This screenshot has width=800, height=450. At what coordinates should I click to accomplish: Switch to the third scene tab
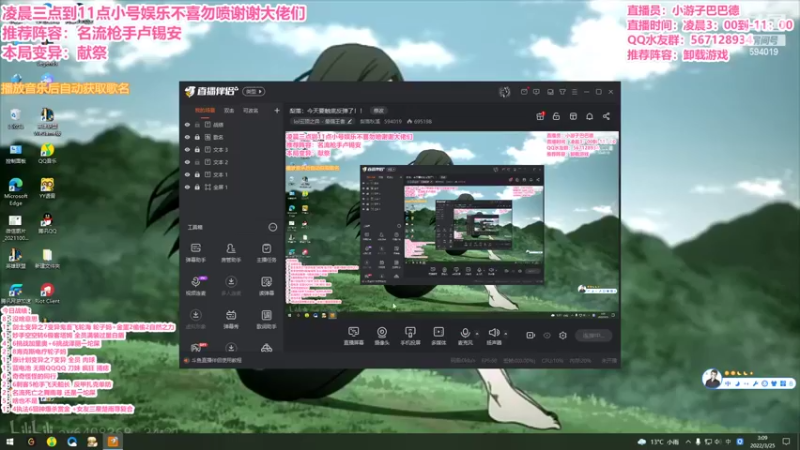click(251, 110)
